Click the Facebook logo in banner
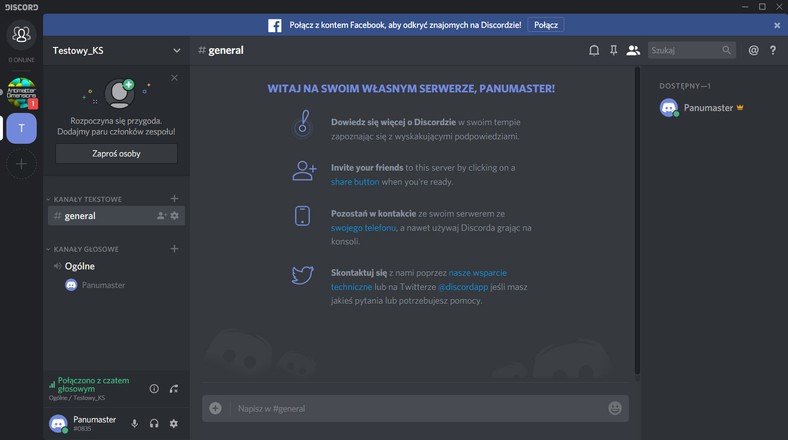 (x=274, y=25)
